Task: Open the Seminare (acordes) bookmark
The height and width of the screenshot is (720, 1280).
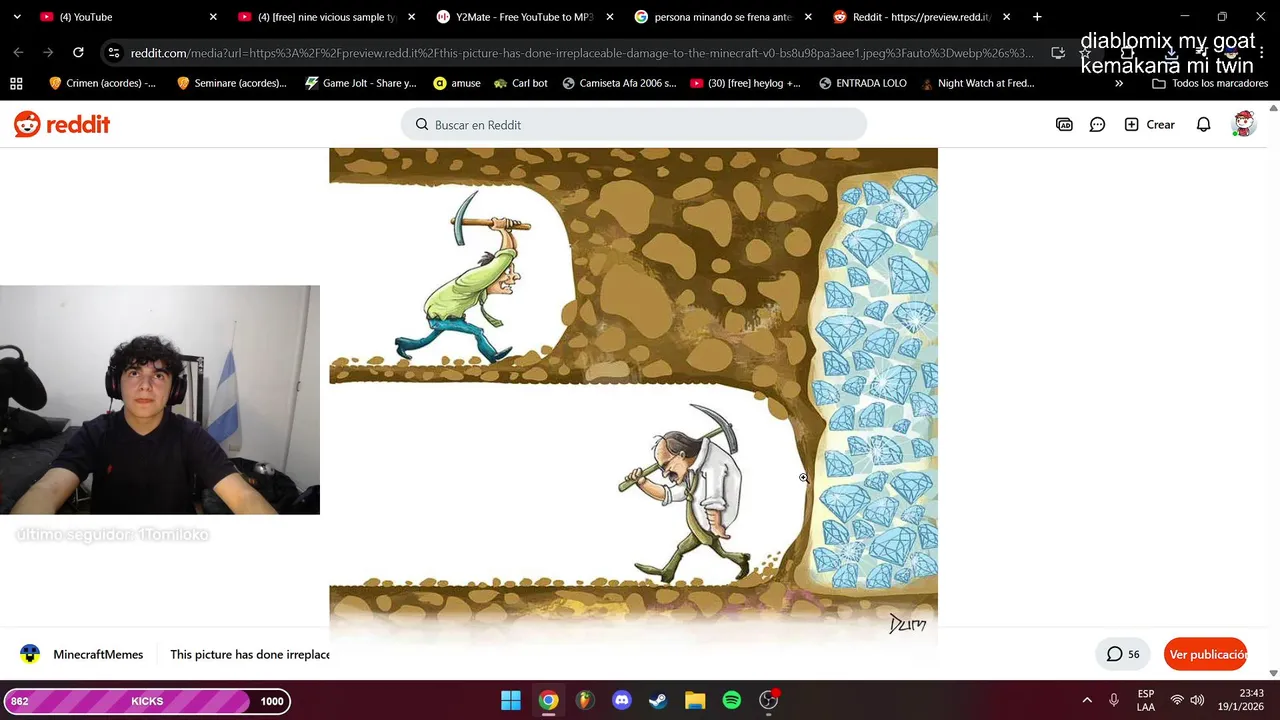Action: pyautogui.click(x=231, y=83)
